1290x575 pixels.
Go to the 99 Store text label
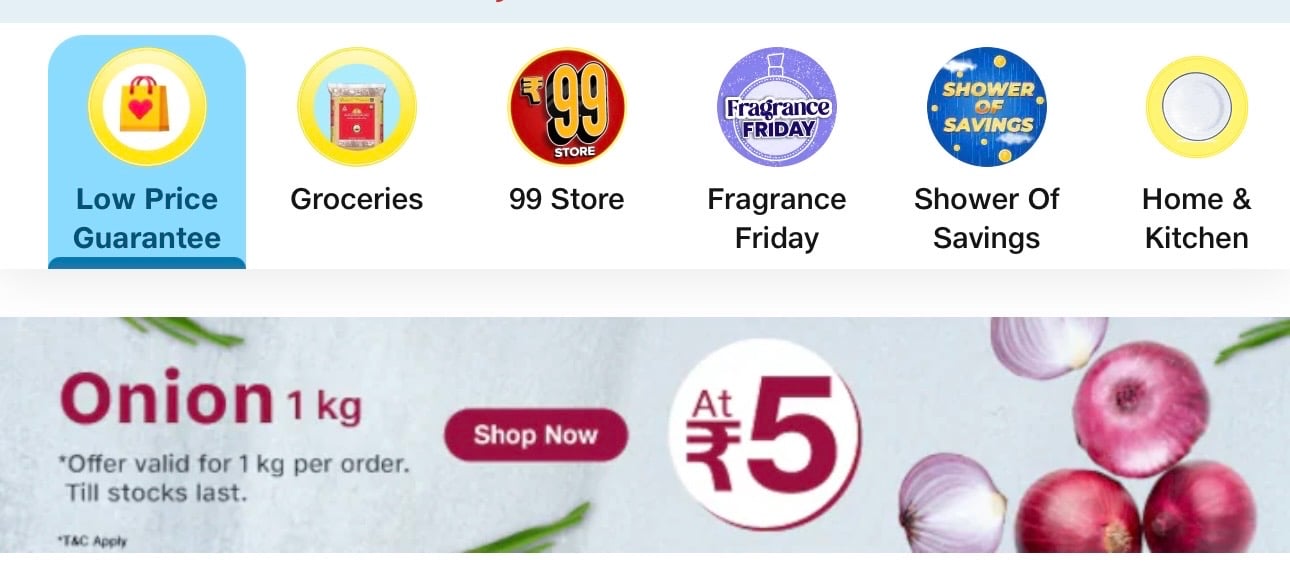[567, 199]
